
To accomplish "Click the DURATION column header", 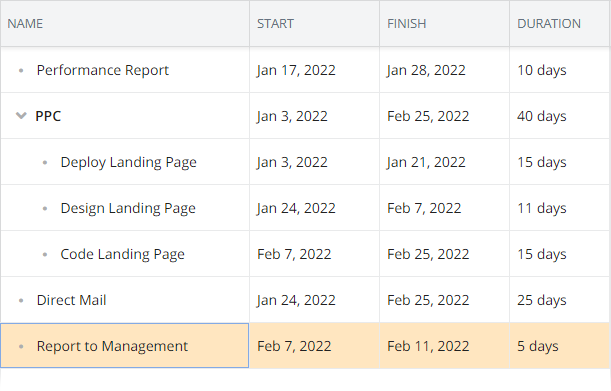I will tap(549, 24).
